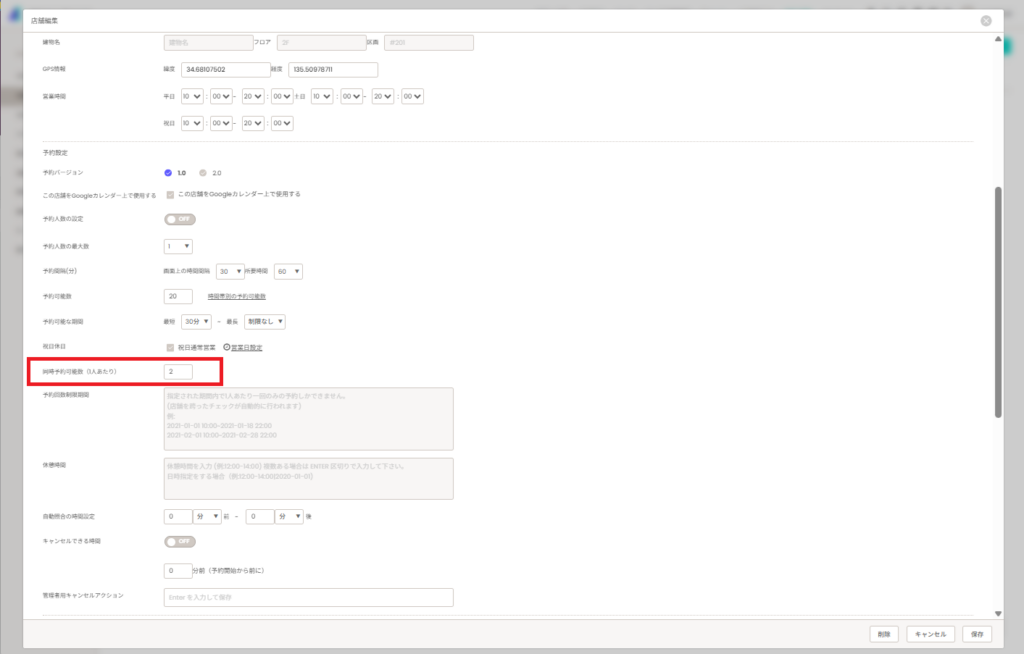Viewport: 1024px width, 654px height.
Task: Check the 祝日通常営業 checkbox
Action: click(x=170, y=347)
